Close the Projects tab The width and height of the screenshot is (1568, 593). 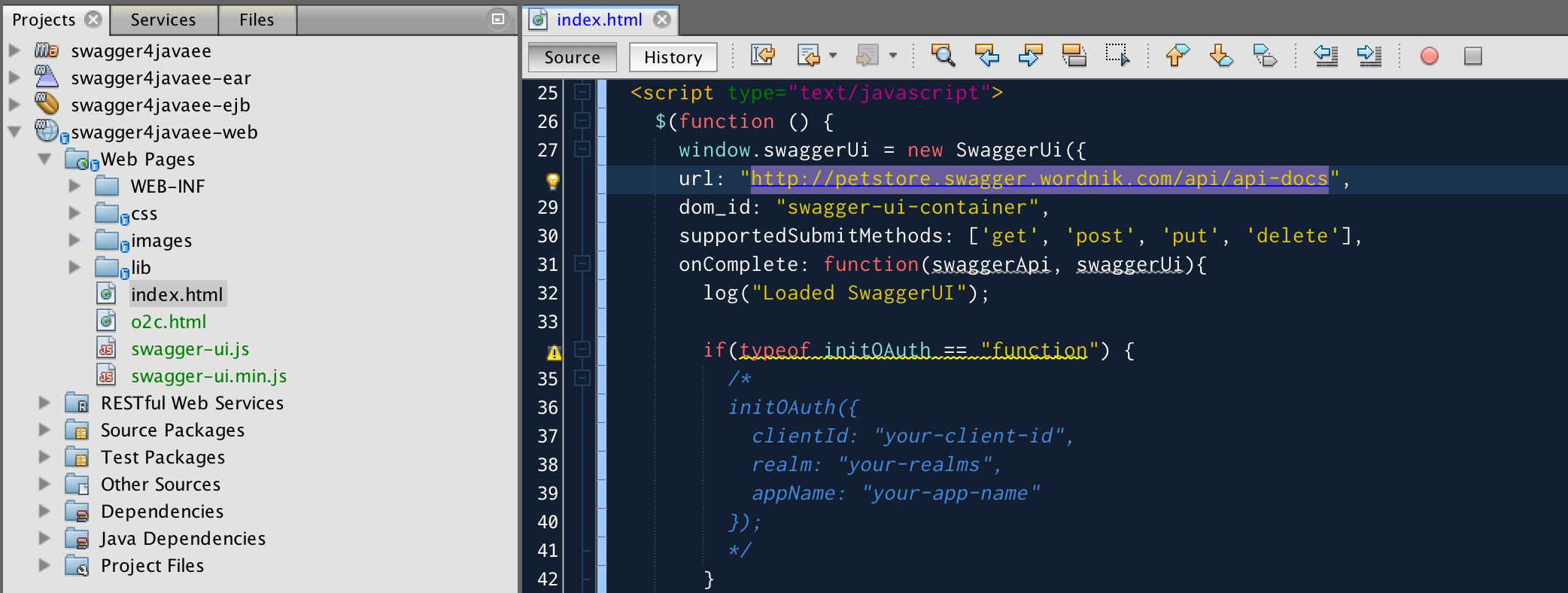click(x=93, y=19)
